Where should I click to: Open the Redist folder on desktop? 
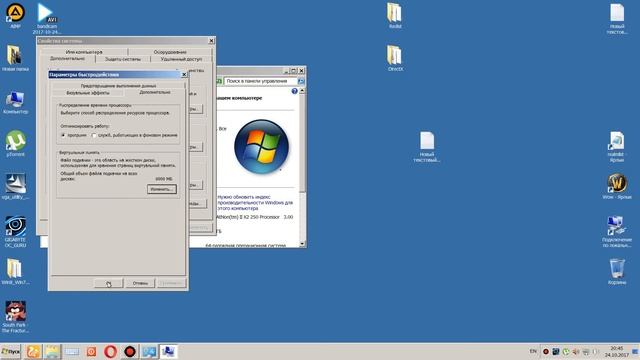394,16
